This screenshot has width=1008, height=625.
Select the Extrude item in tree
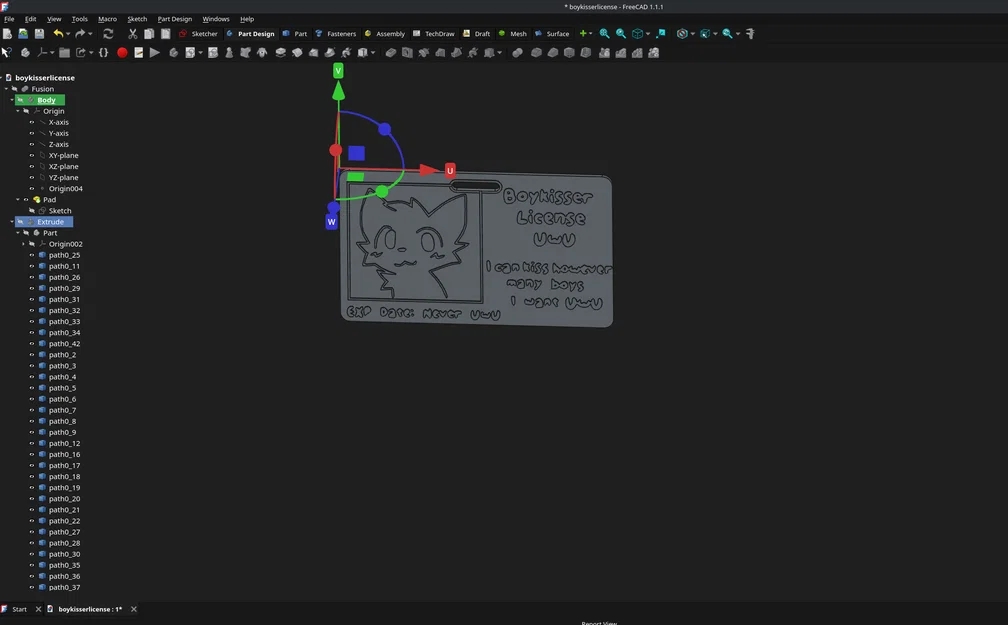pyautogui.click(x=50, y=222)
